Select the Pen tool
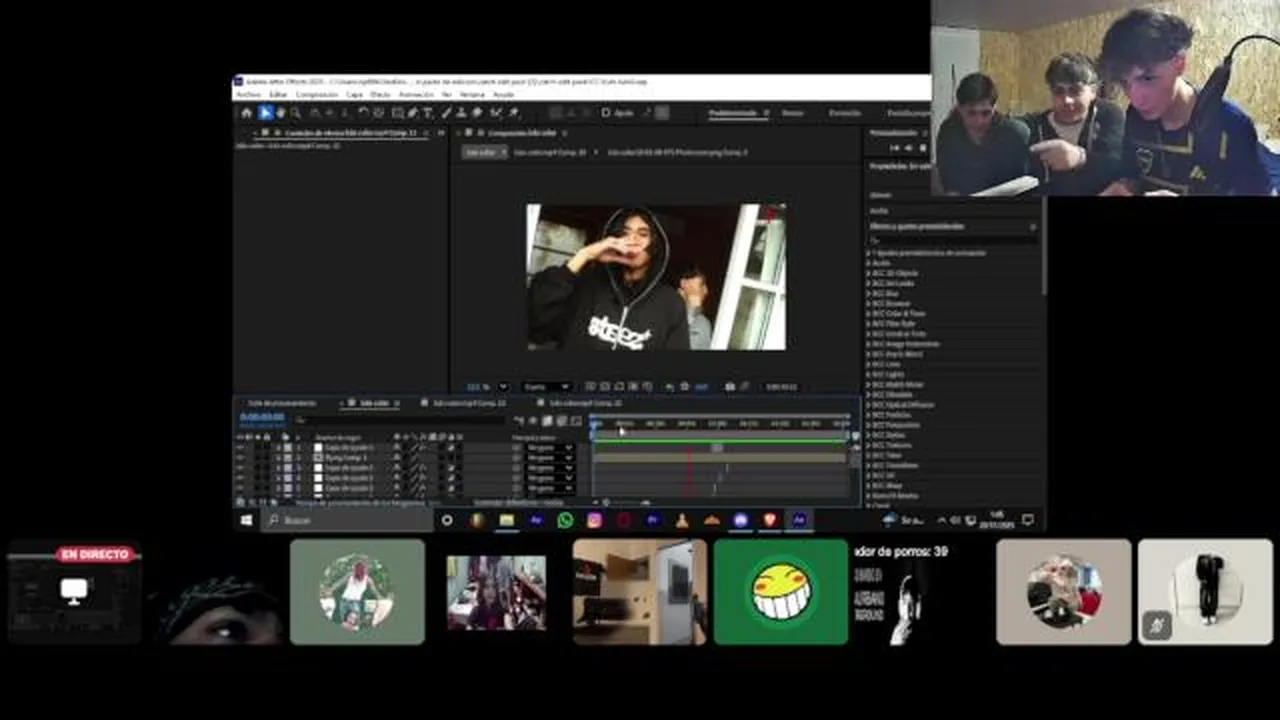The height and width of the screenshot is (720, 1280). click(412, 113)
